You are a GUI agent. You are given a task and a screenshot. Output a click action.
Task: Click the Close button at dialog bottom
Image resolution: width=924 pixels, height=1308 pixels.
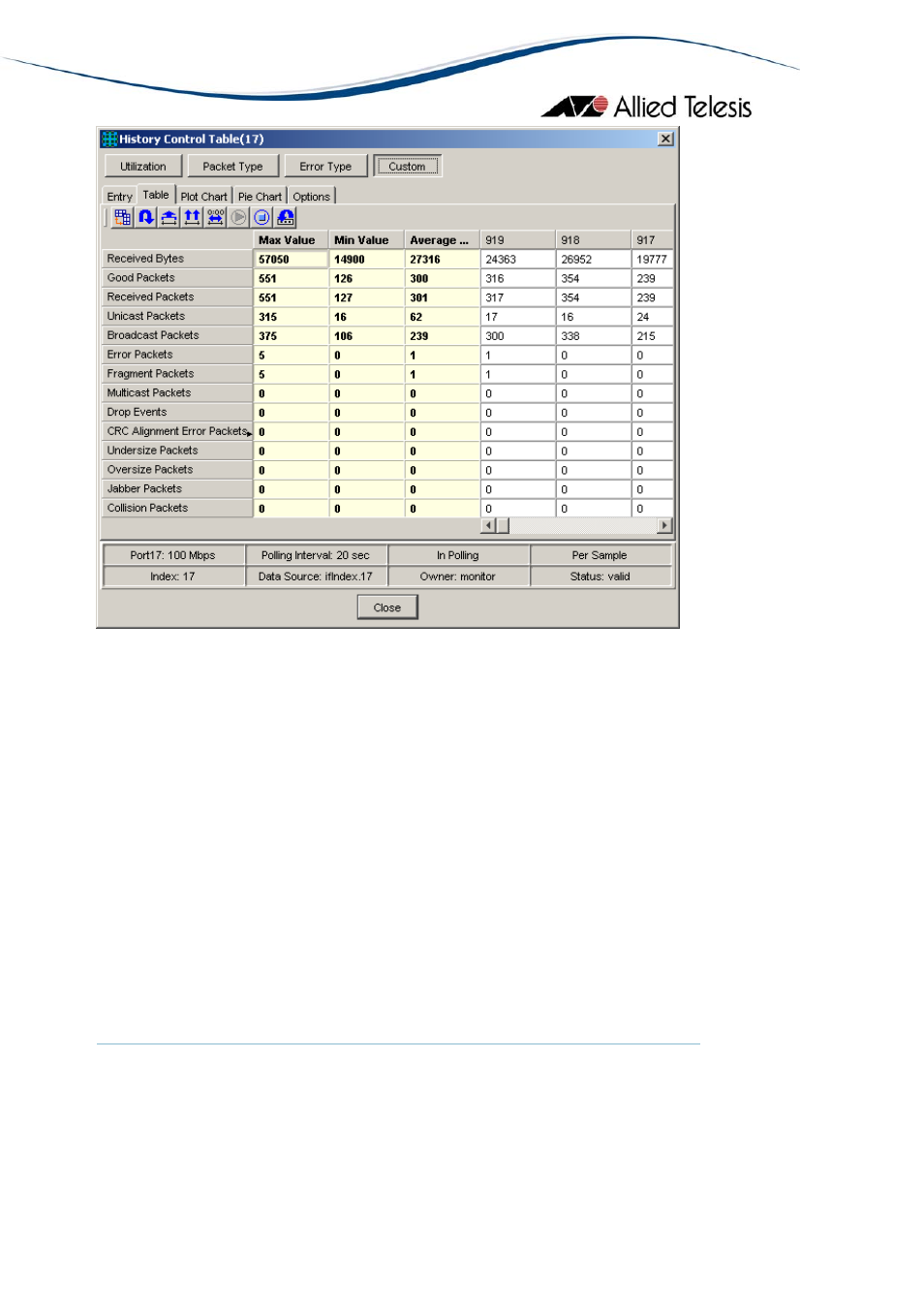point(387,607)
